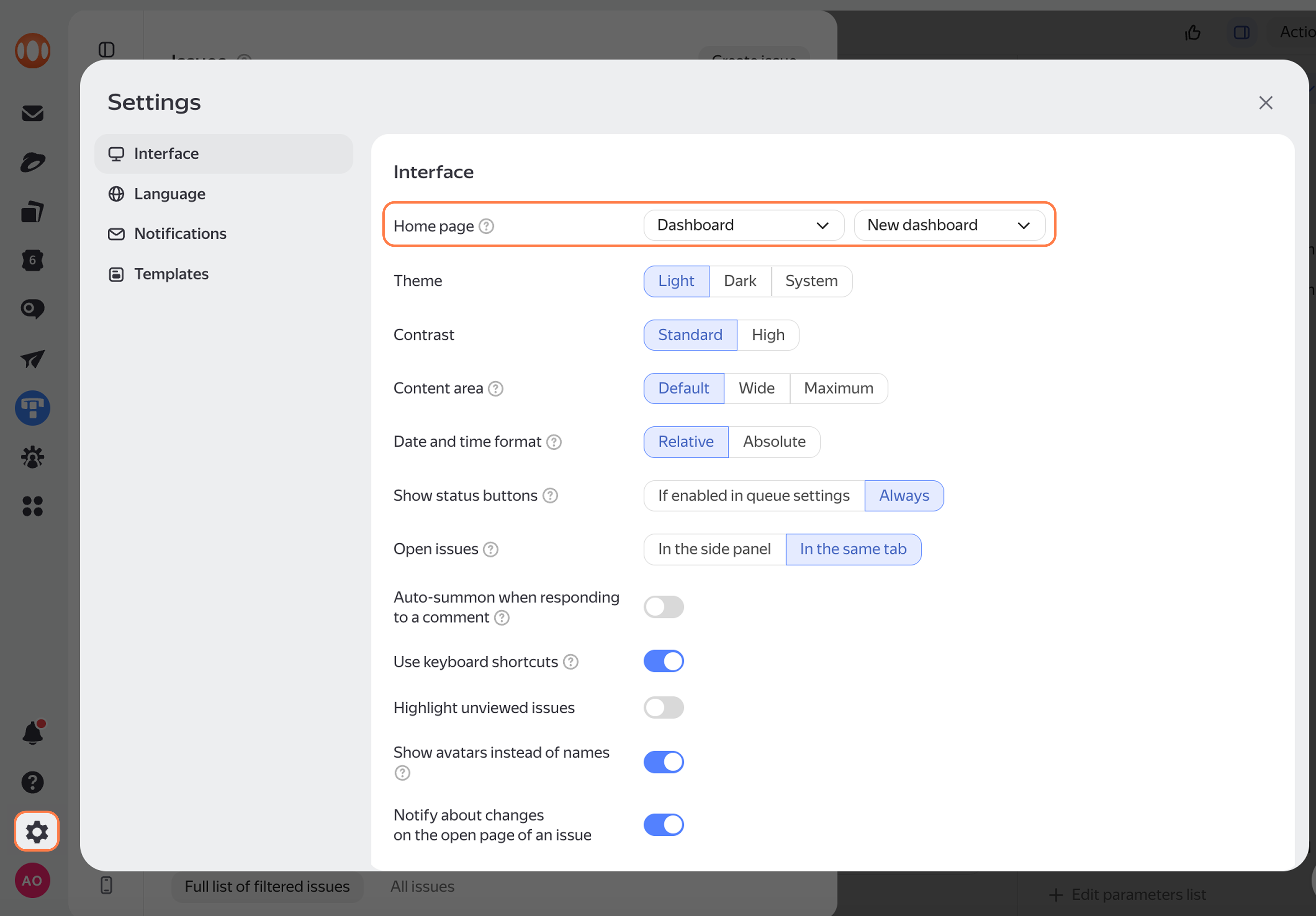Open the paper plane icon in sidebar
The image size is (1316, 916).
coord(33,359)
